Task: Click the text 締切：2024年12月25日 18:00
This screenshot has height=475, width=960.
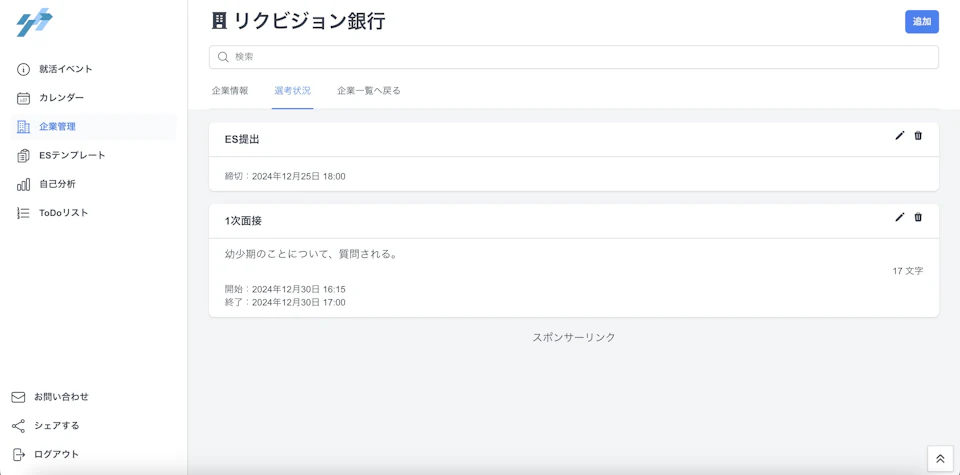Action: click(285, 176)
